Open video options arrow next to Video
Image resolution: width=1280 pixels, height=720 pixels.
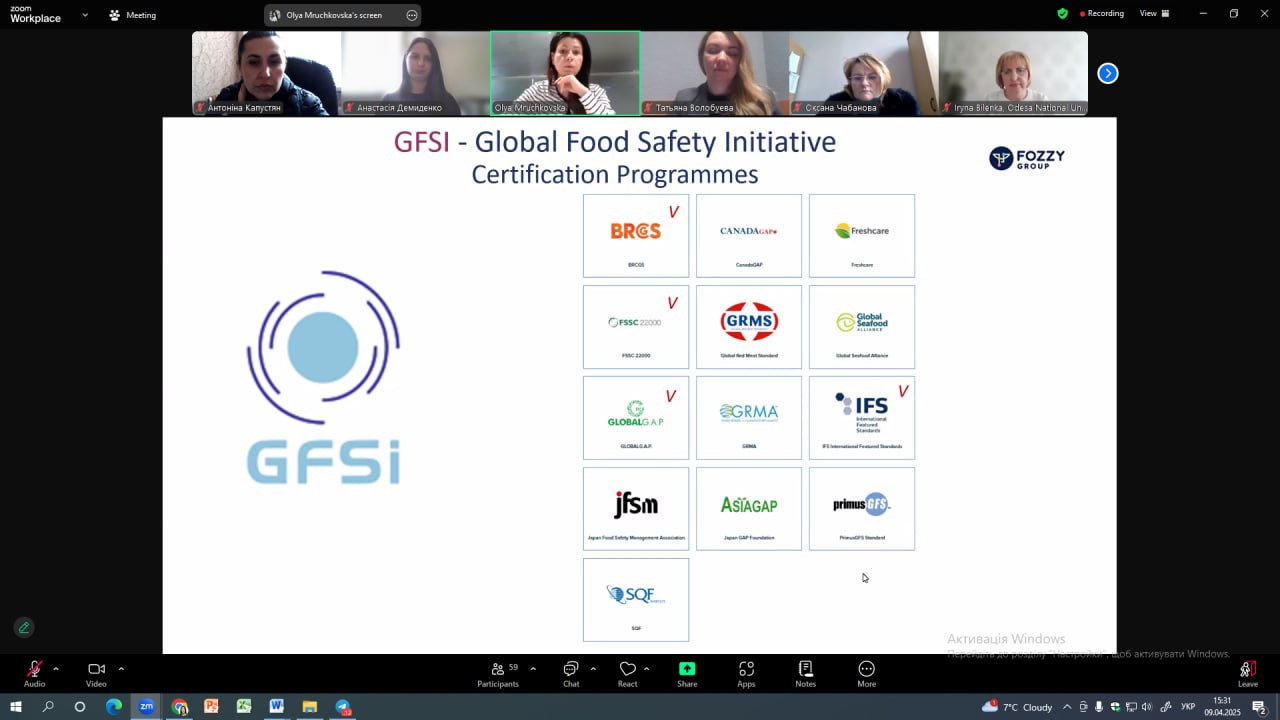click(x=121, y=668)
